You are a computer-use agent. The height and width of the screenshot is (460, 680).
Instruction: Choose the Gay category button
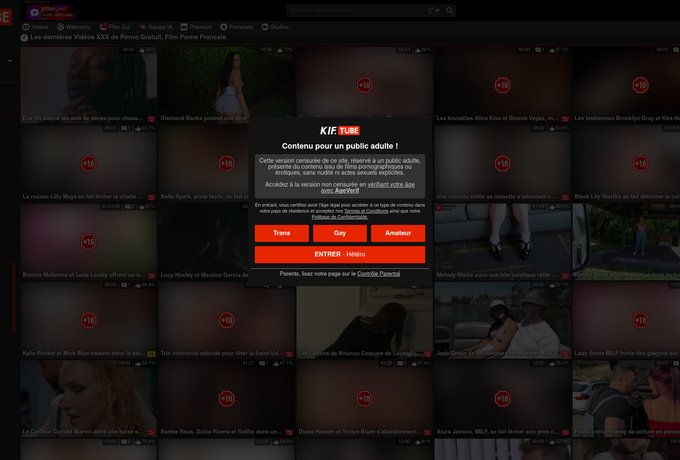pos(340,233)
